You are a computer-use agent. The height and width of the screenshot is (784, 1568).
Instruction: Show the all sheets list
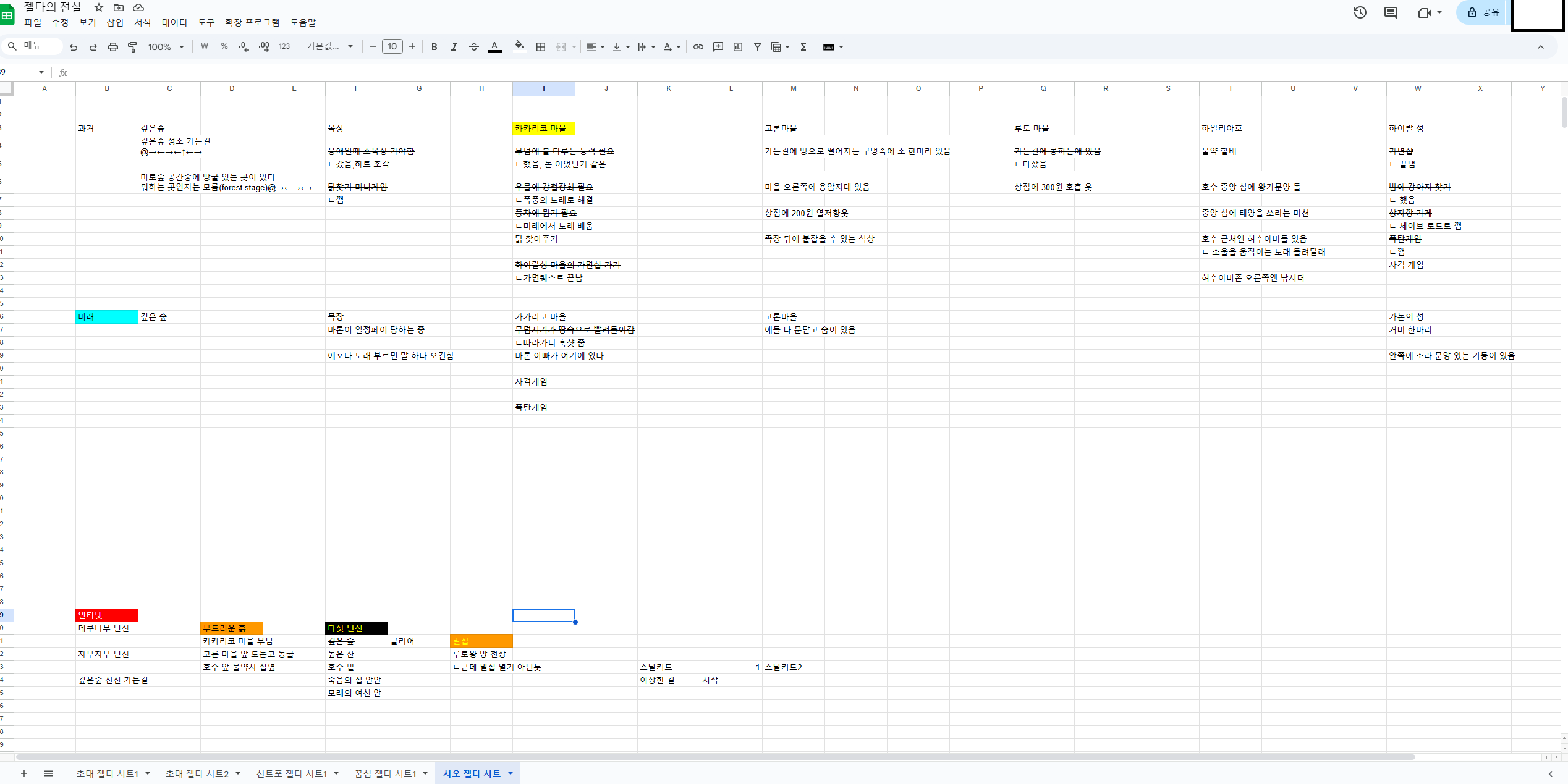49,773
